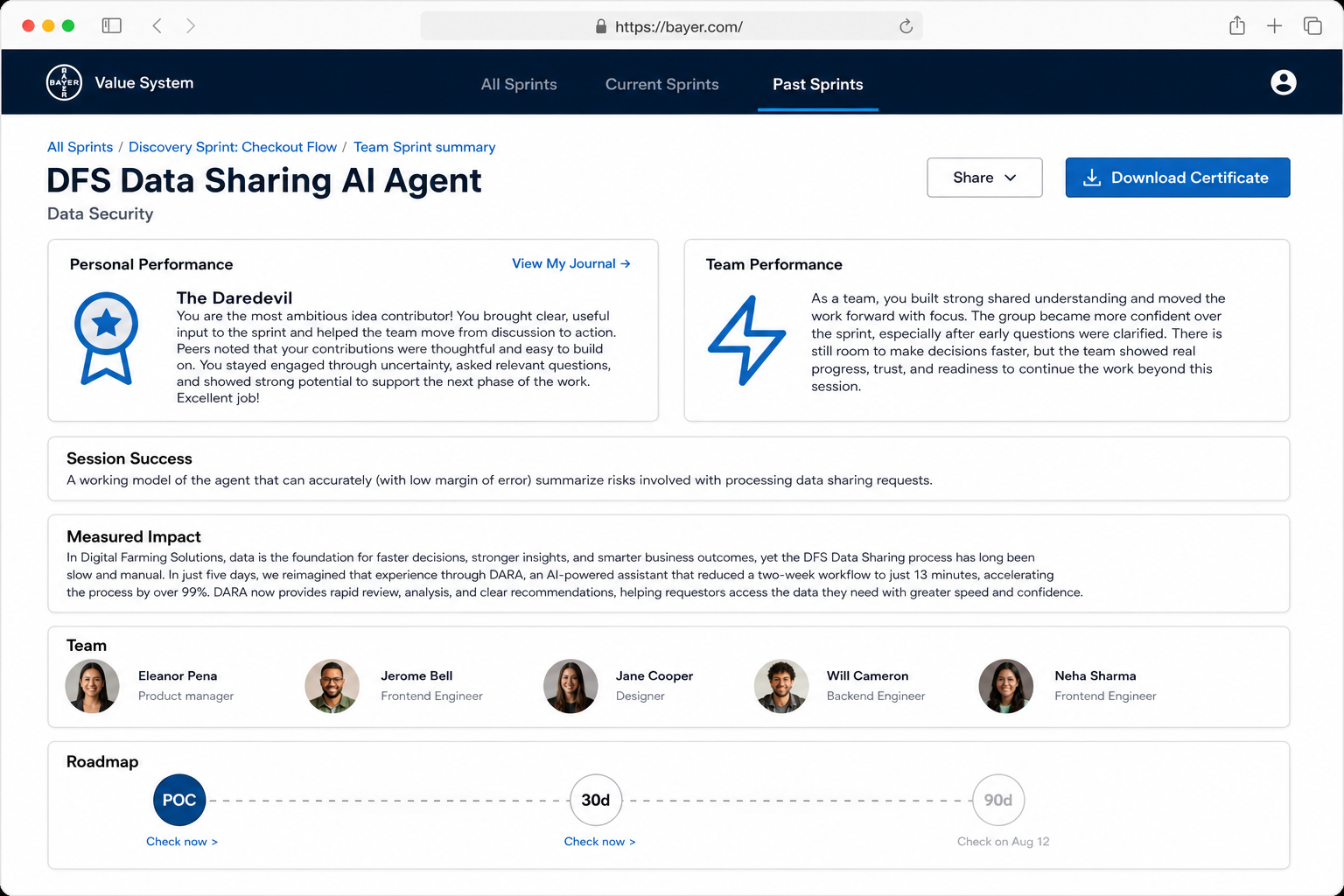Click the Personal Performance heading

click(151, 264)
